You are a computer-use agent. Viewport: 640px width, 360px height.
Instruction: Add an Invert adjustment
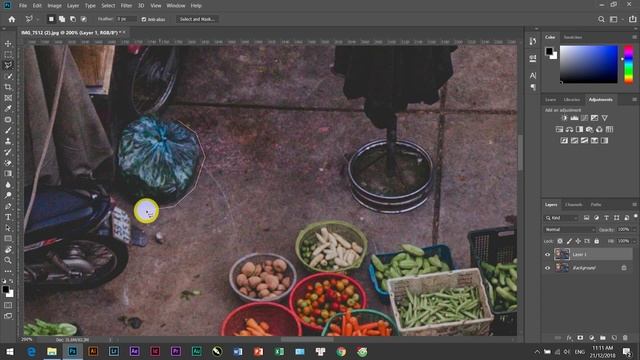point(564,140)
